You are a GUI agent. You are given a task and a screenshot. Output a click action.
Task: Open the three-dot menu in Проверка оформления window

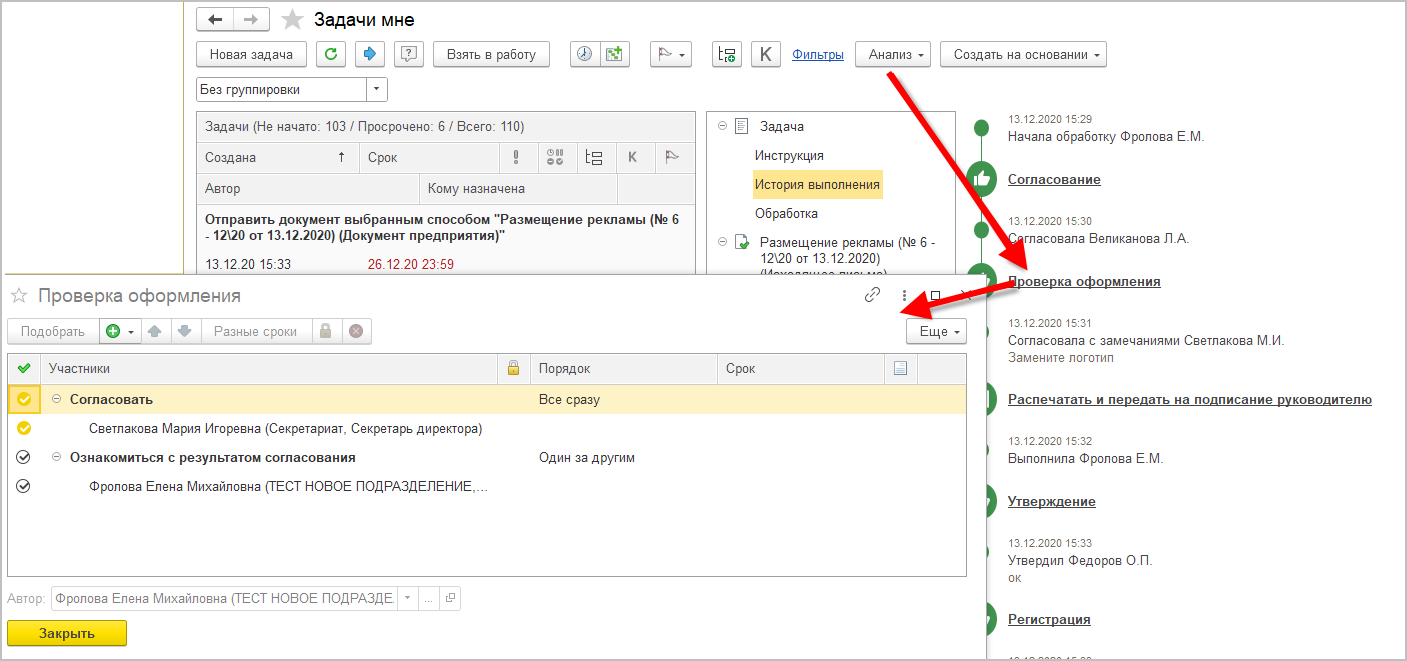904,296
